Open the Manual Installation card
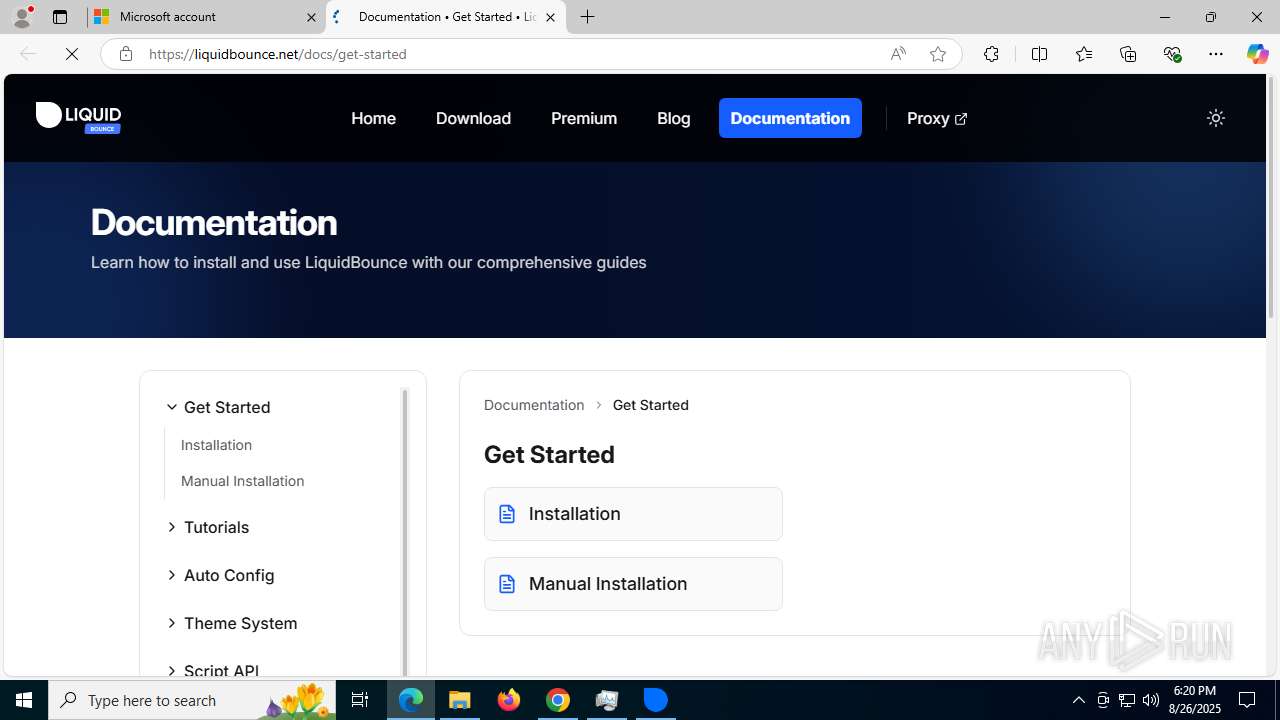Viewport: 1280px width, 720px height. coord(633,584)
